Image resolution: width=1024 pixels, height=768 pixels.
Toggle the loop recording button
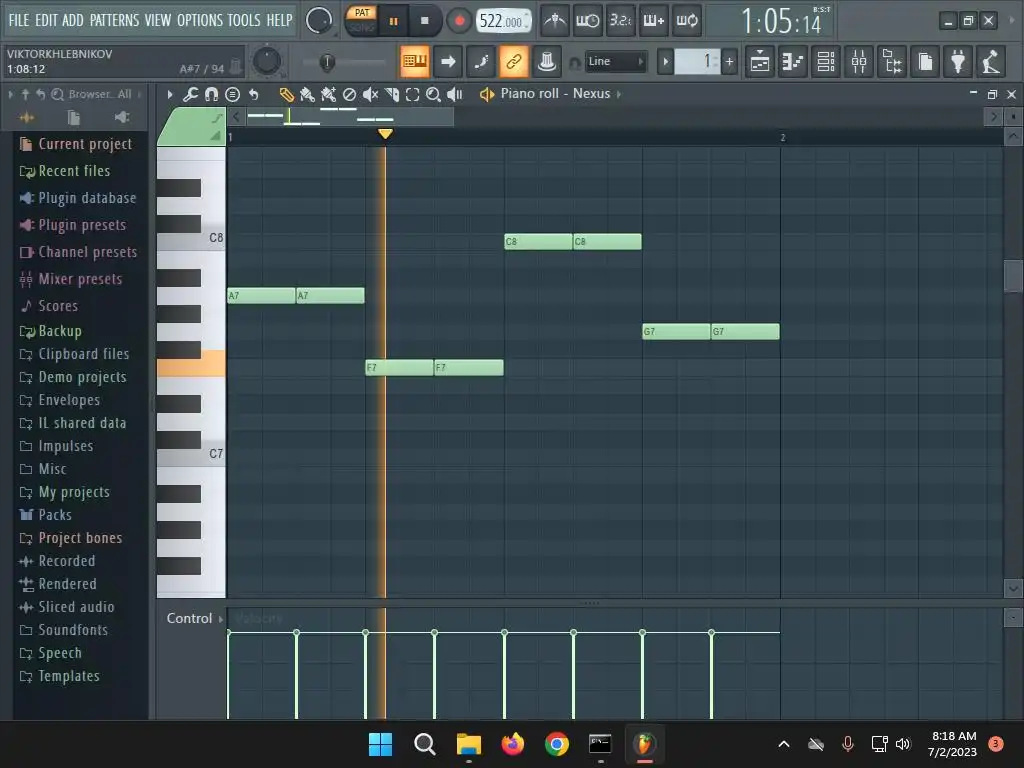pos(686,21)
